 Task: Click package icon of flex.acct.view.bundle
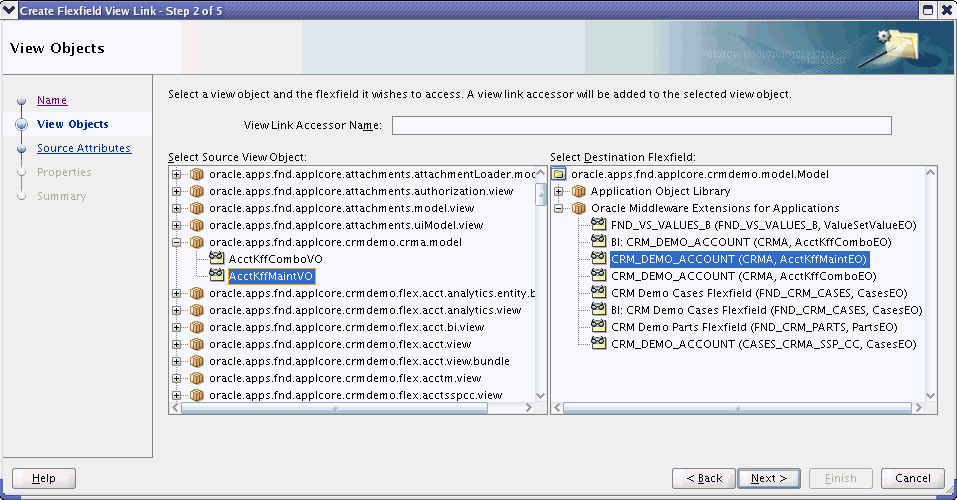196,361
